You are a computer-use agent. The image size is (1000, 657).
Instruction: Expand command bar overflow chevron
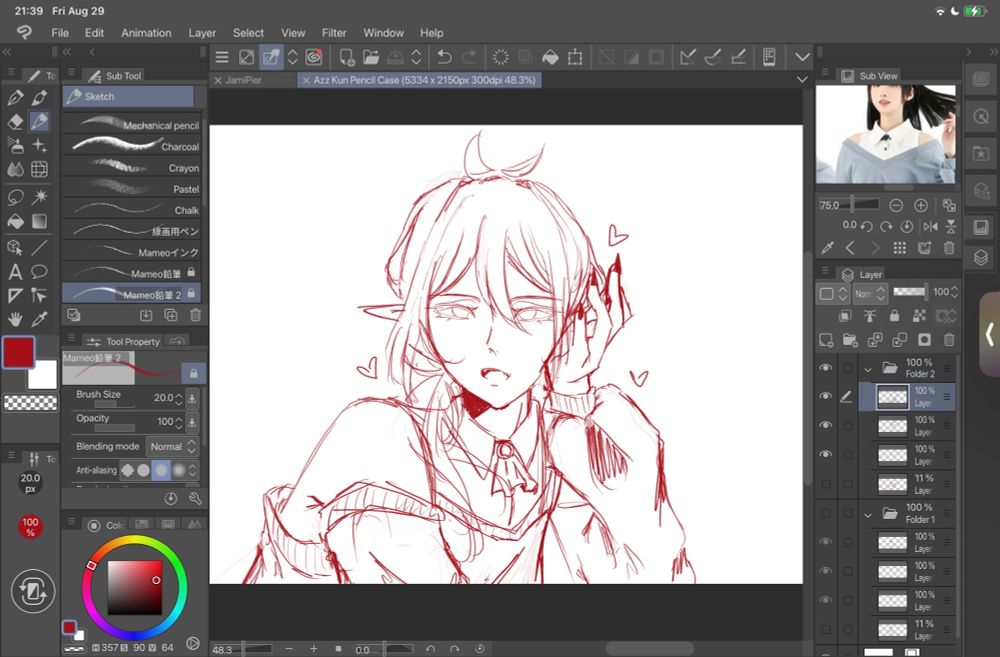[x=802, y=57]
